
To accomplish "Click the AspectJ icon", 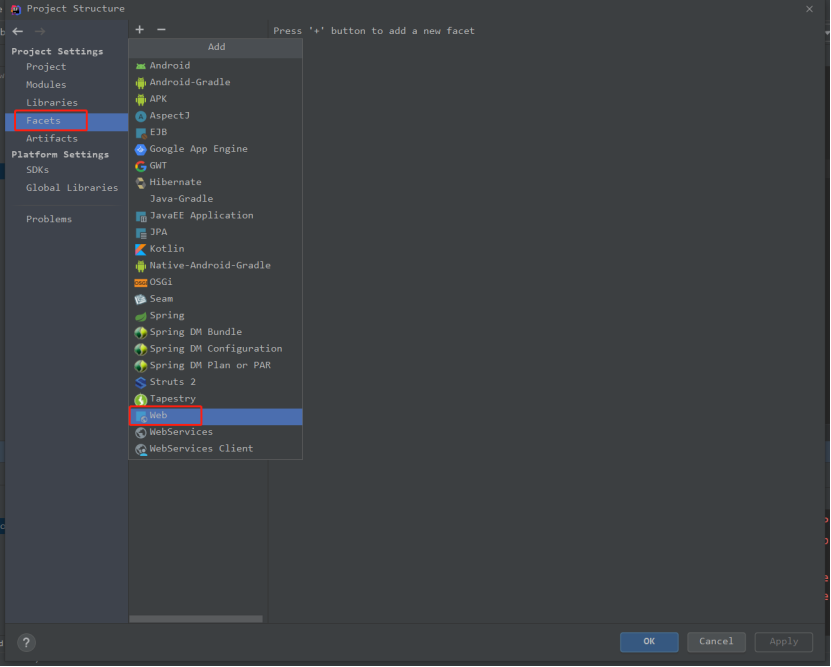I will click(x=140, y=116).
